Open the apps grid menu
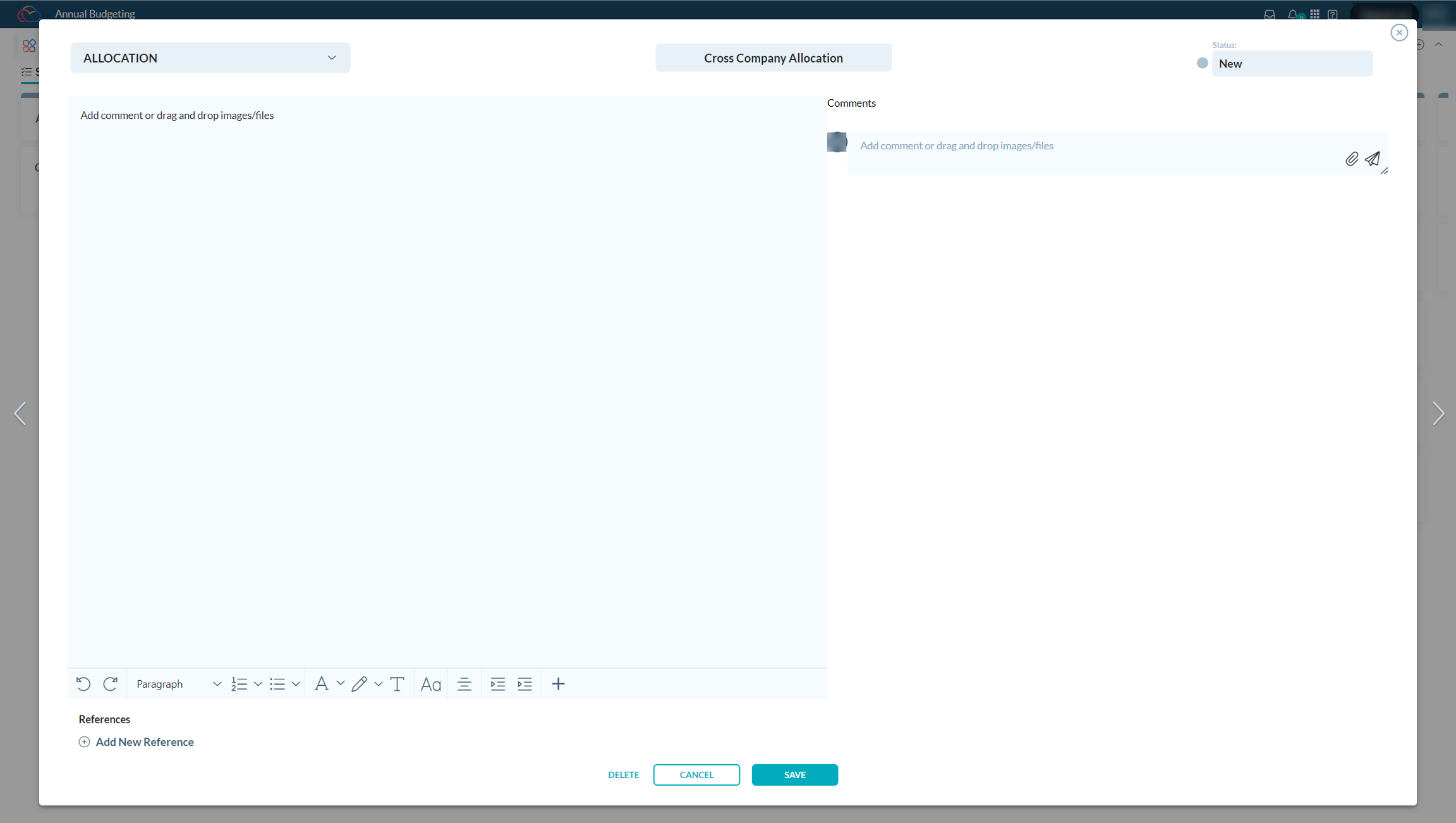The image size is (1456, 823). (1314, 14)
